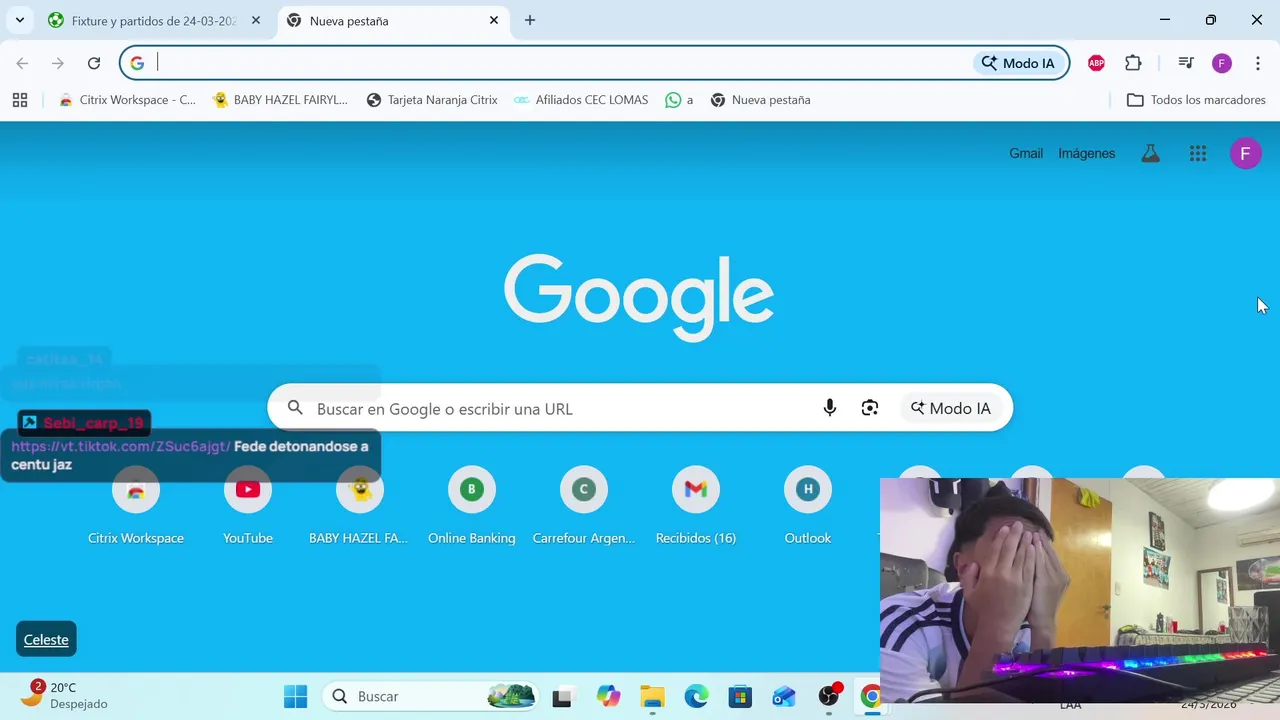Click the taskbar Buscar search box

(430, 696)
